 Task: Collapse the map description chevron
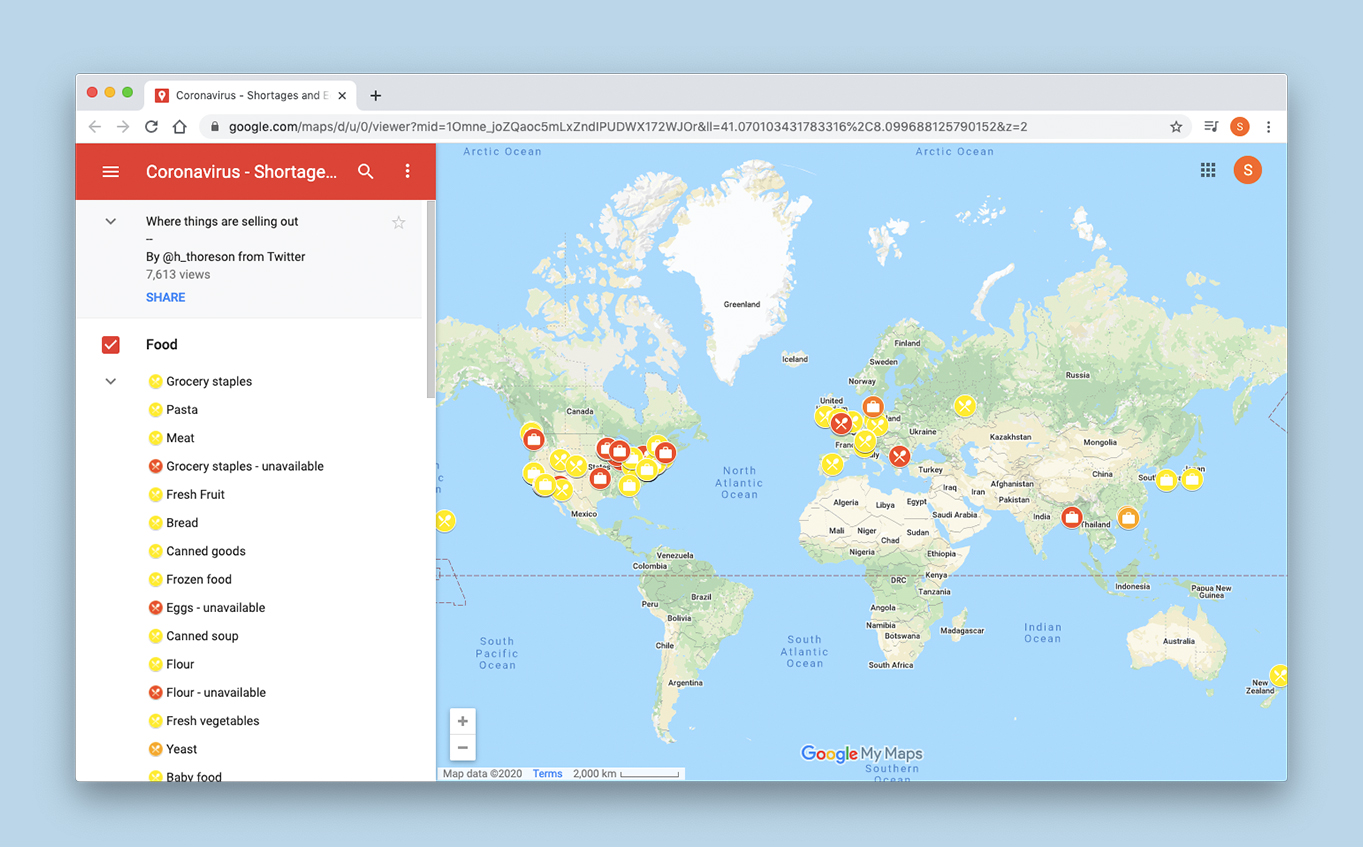point(111,222)
